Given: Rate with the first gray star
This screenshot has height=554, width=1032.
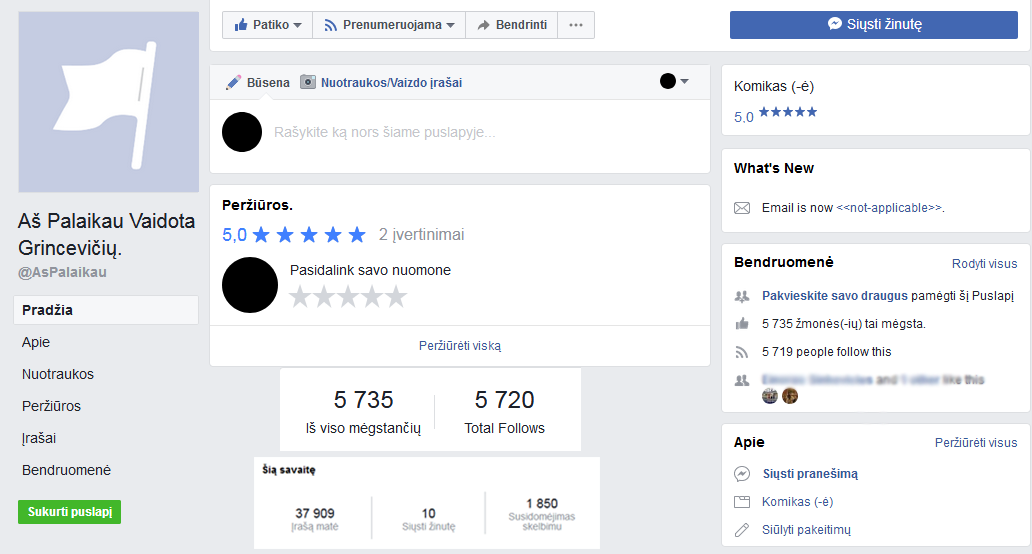Looking at the screenshot, I should (x=300, y=297).
